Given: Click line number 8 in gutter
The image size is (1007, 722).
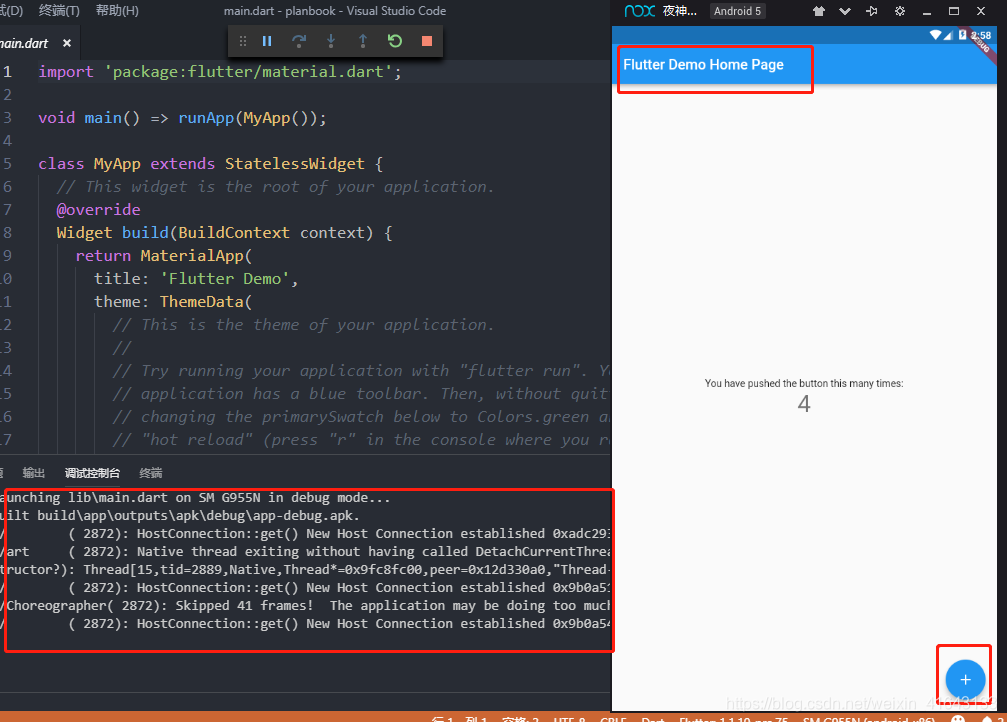Looking at the screenshot, I should click(x=7, y=233).
